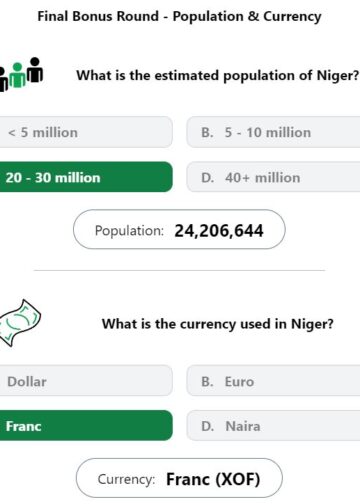Click the green person figure in icon

pyautogui.click(x=17, y=75)
